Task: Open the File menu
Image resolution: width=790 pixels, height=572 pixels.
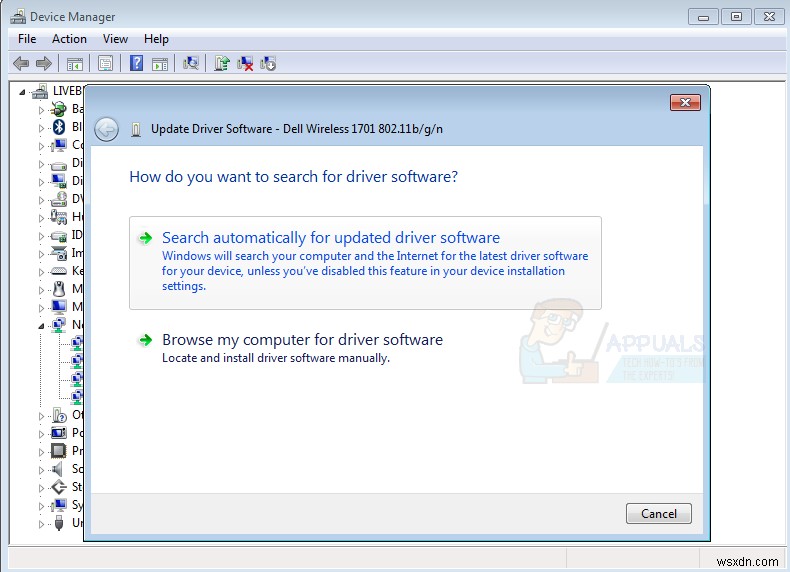Action: [x=27, y=39]
